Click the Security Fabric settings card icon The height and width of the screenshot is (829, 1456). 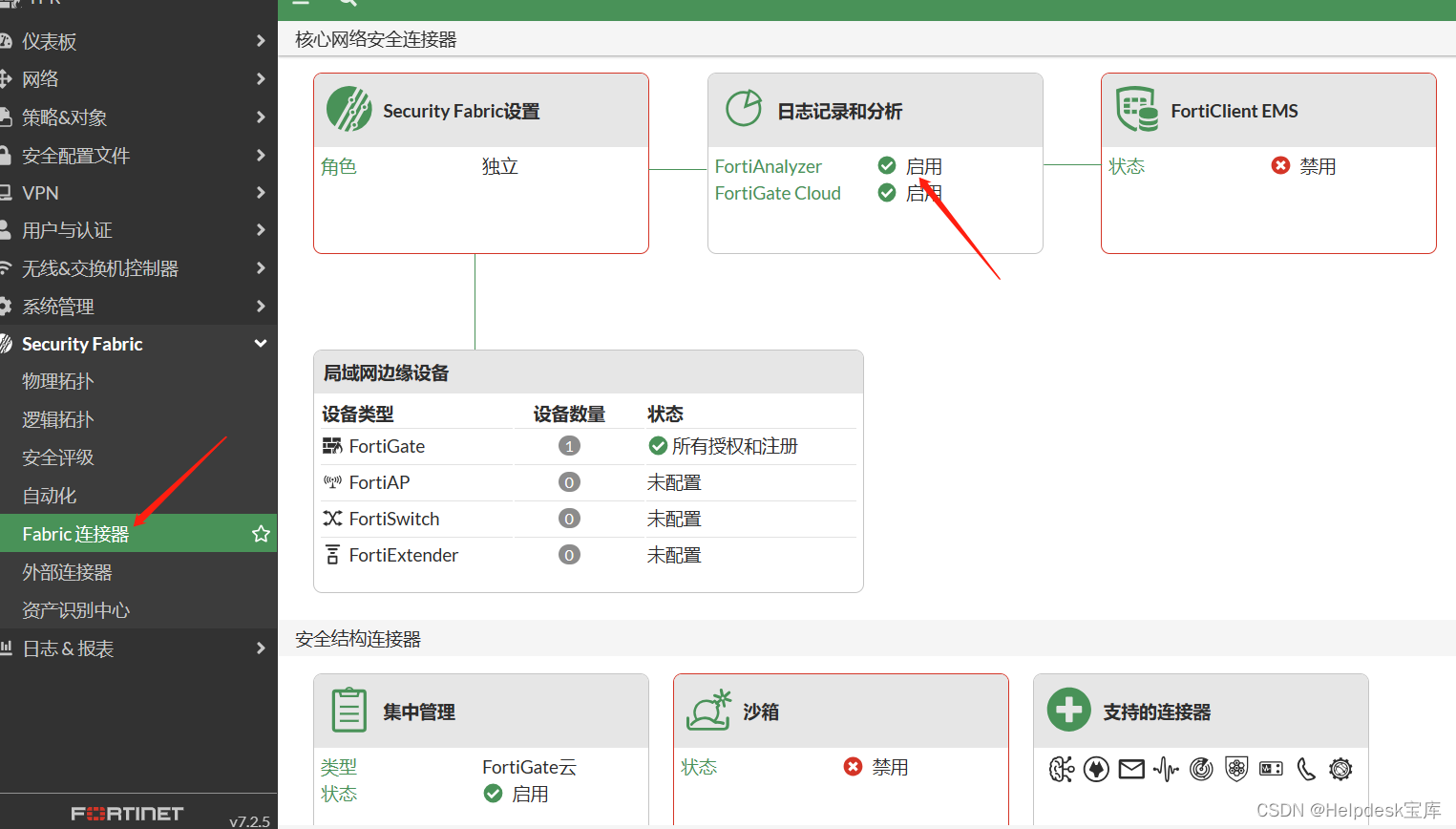349,109
